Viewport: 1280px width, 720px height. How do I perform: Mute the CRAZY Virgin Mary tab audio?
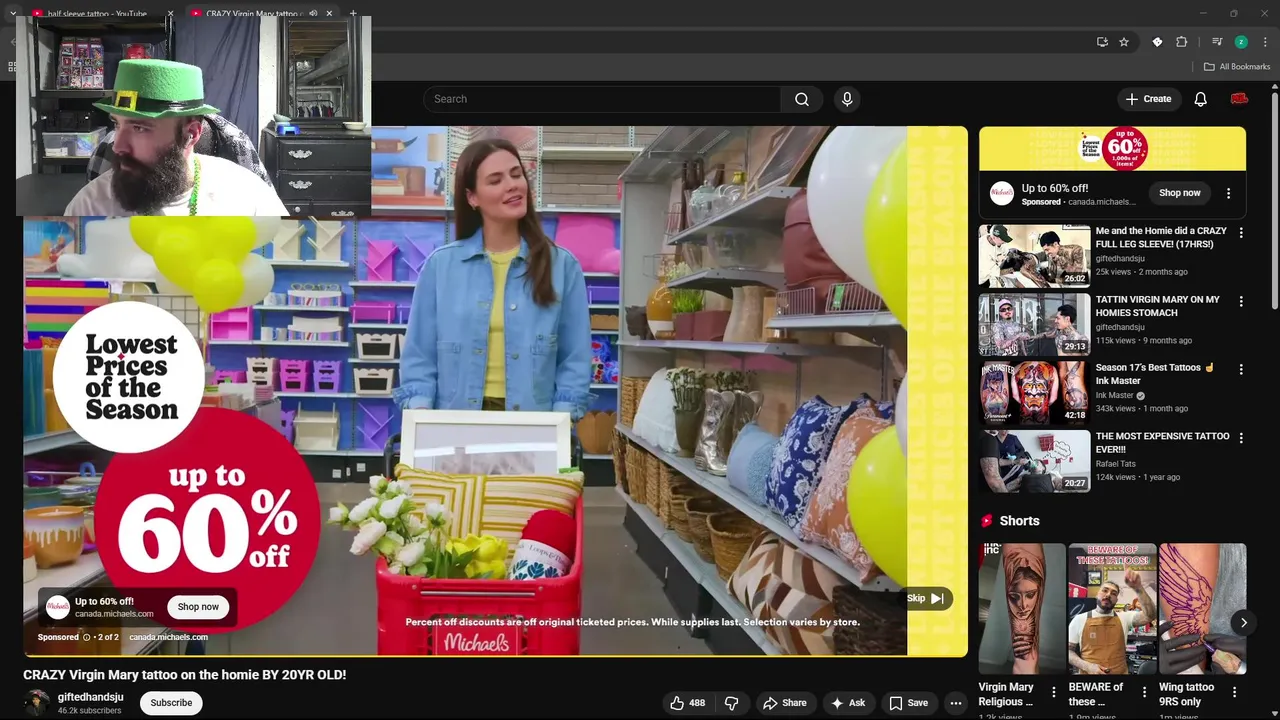point(313,14)
